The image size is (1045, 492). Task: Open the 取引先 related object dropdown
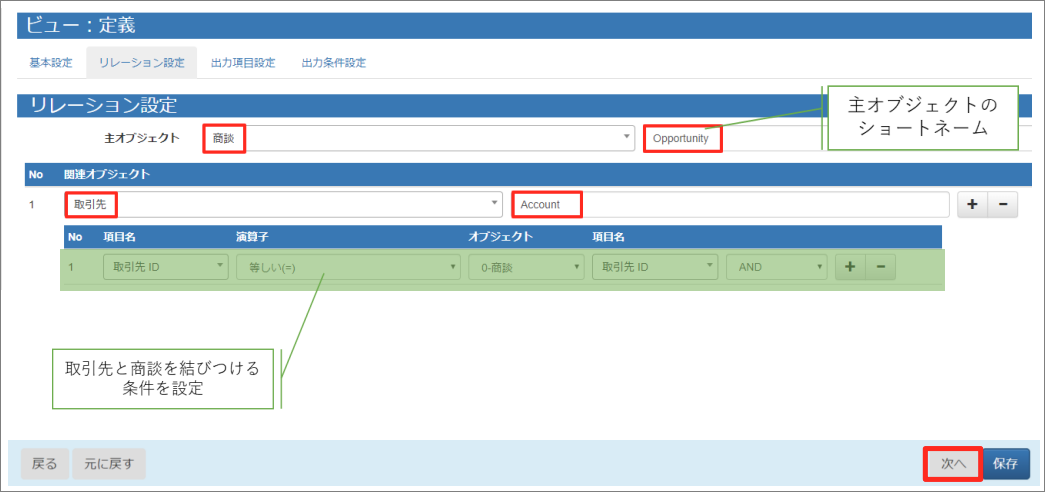pyautogui.click(x=284, y=205)
